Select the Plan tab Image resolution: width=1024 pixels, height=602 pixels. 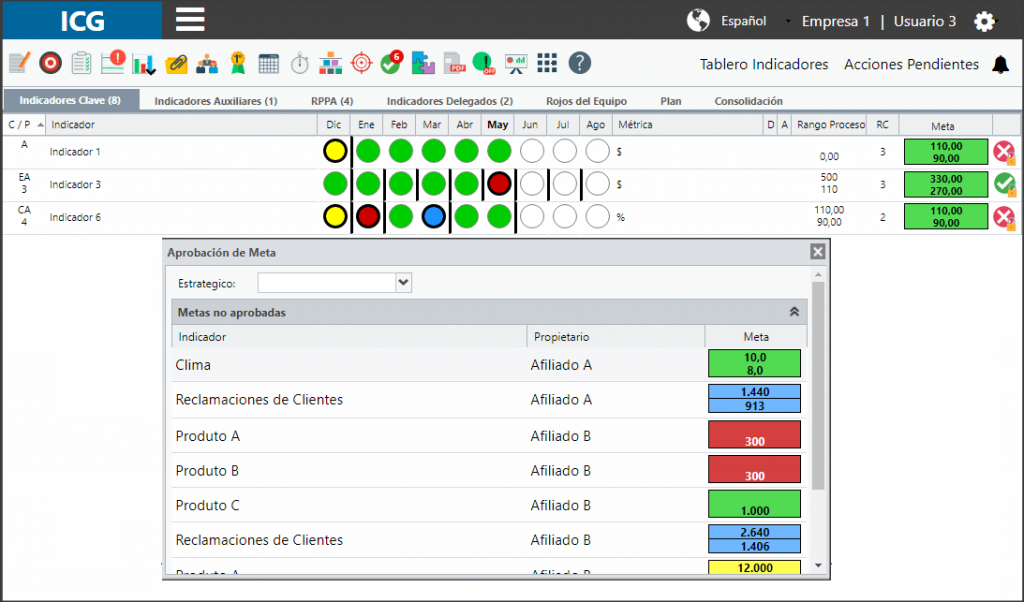671,101
